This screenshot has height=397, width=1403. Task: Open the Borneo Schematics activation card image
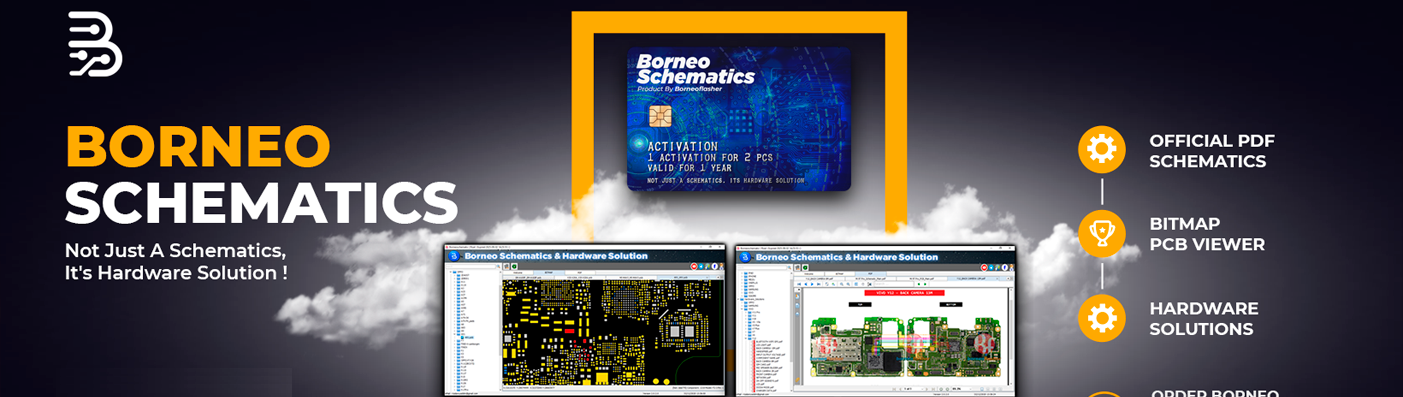pyautogui.click(x=739, y=118)
